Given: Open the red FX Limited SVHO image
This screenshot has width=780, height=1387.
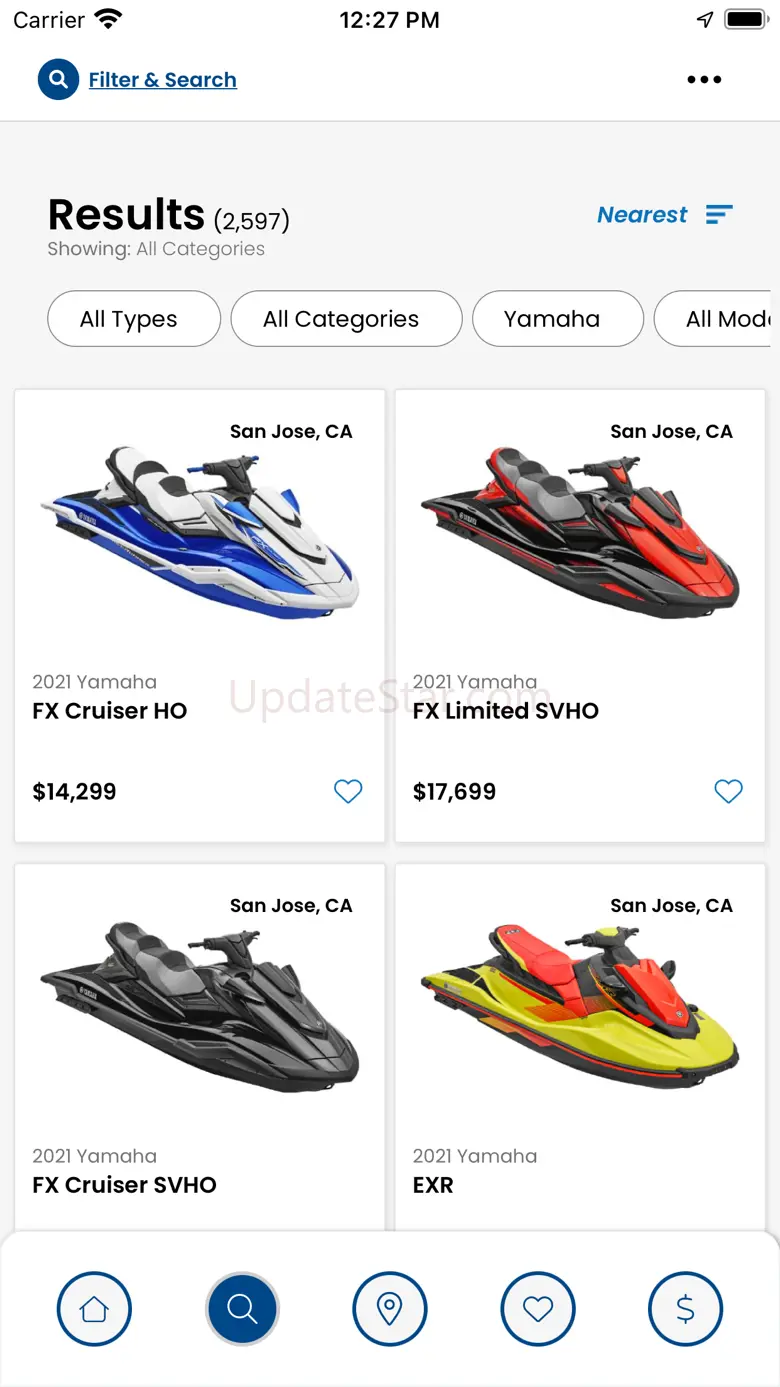Looking at the screenshot, I should coord(580,530).
